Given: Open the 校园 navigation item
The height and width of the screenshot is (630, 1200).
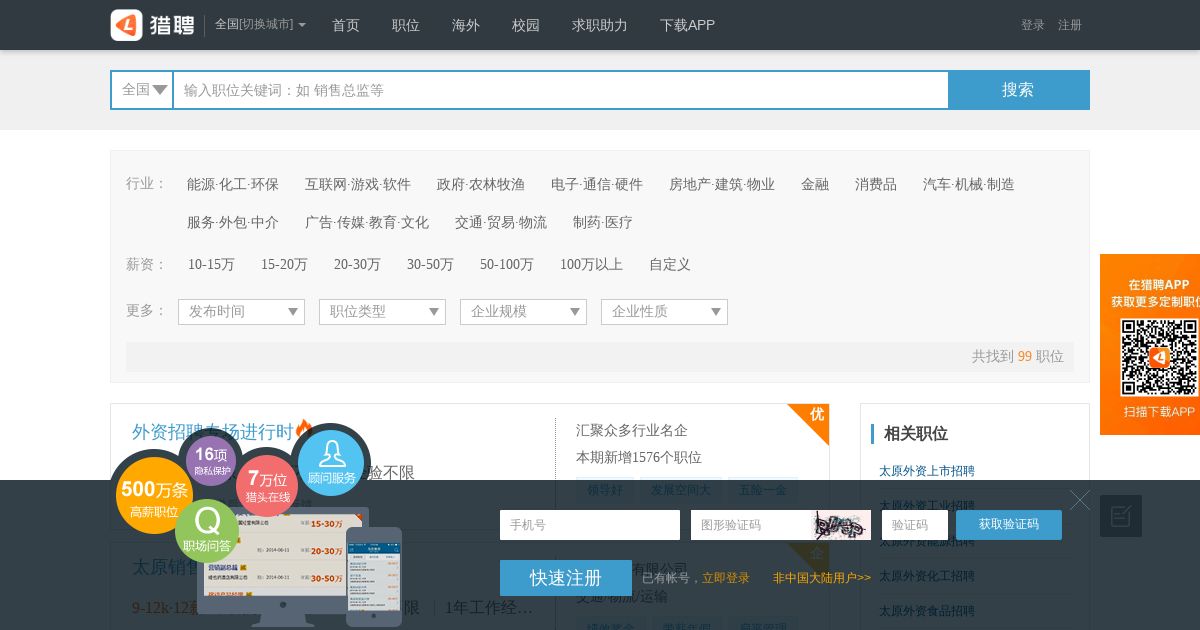Looking at the screenshot, I should (x=526, y=25).
